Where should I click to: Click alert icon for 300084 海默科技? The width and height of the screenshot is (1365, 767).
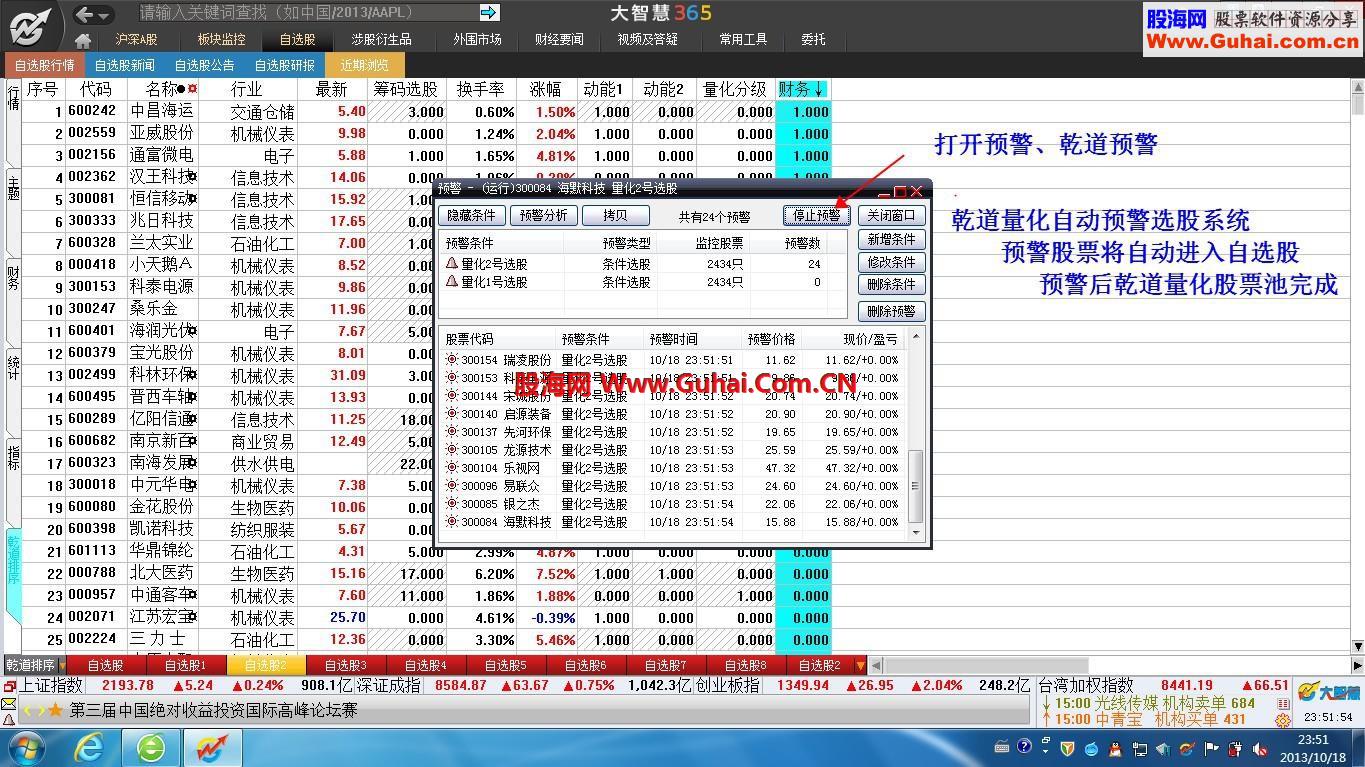[x=452, y=522]
